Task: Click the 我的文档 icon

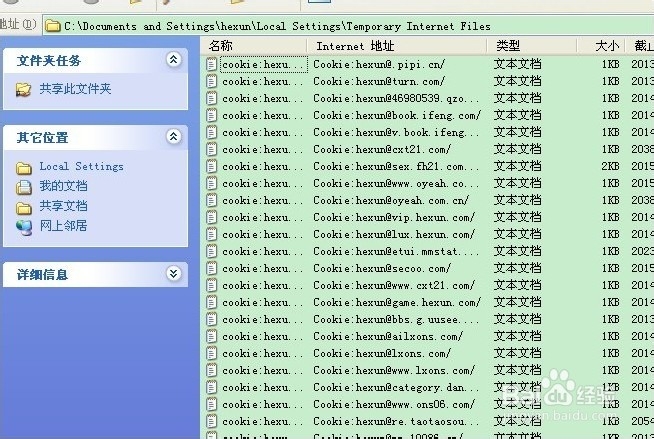Action: (x=24, y=187)
